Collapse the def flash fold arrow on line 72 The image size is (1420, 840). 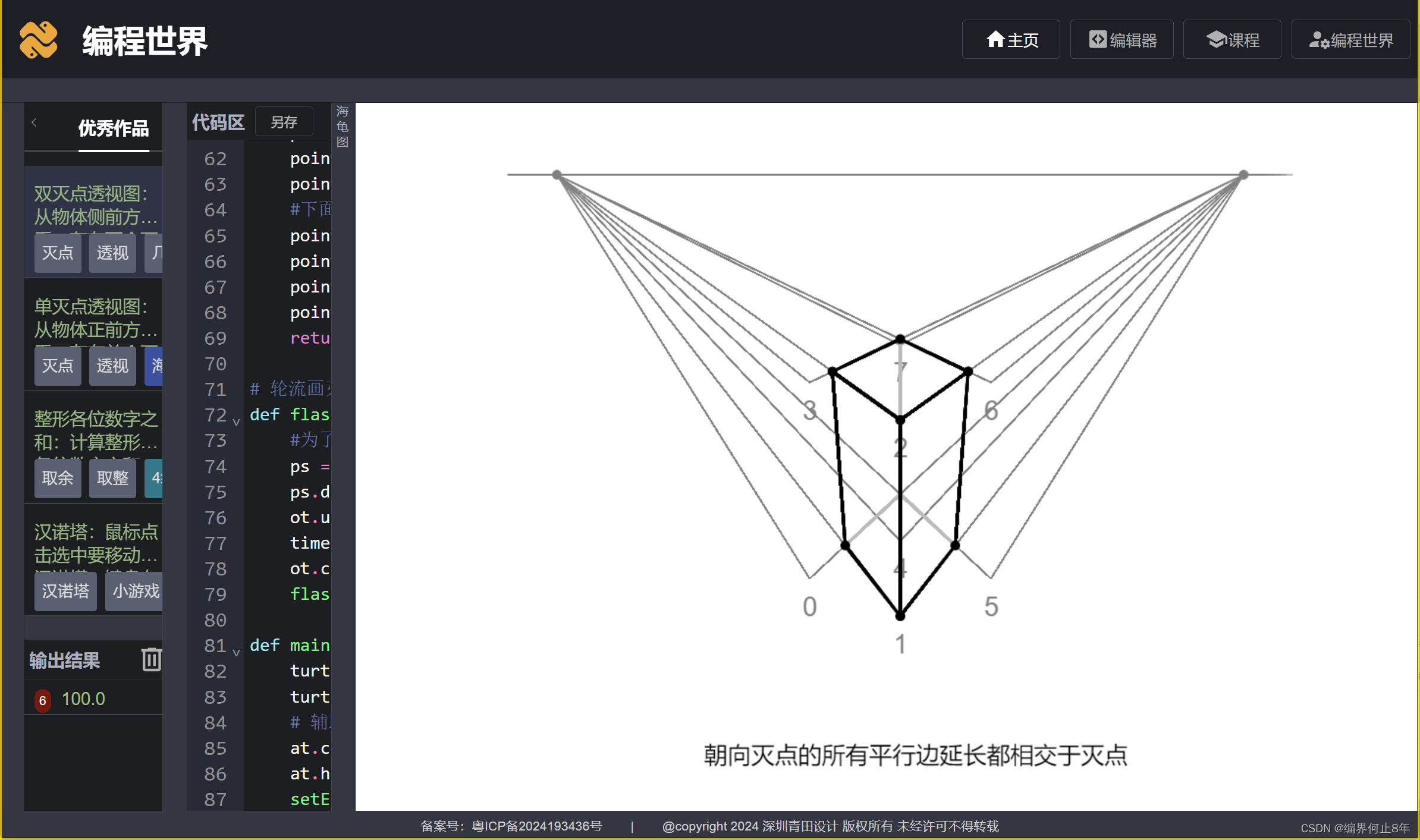point(236,422)
